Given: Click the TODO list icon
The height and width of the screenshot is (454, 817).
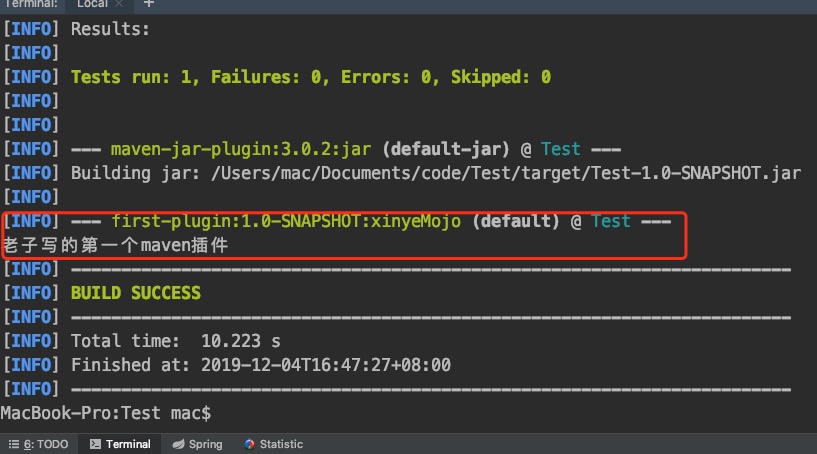Looking at the screenshot, I should (14, 444).
